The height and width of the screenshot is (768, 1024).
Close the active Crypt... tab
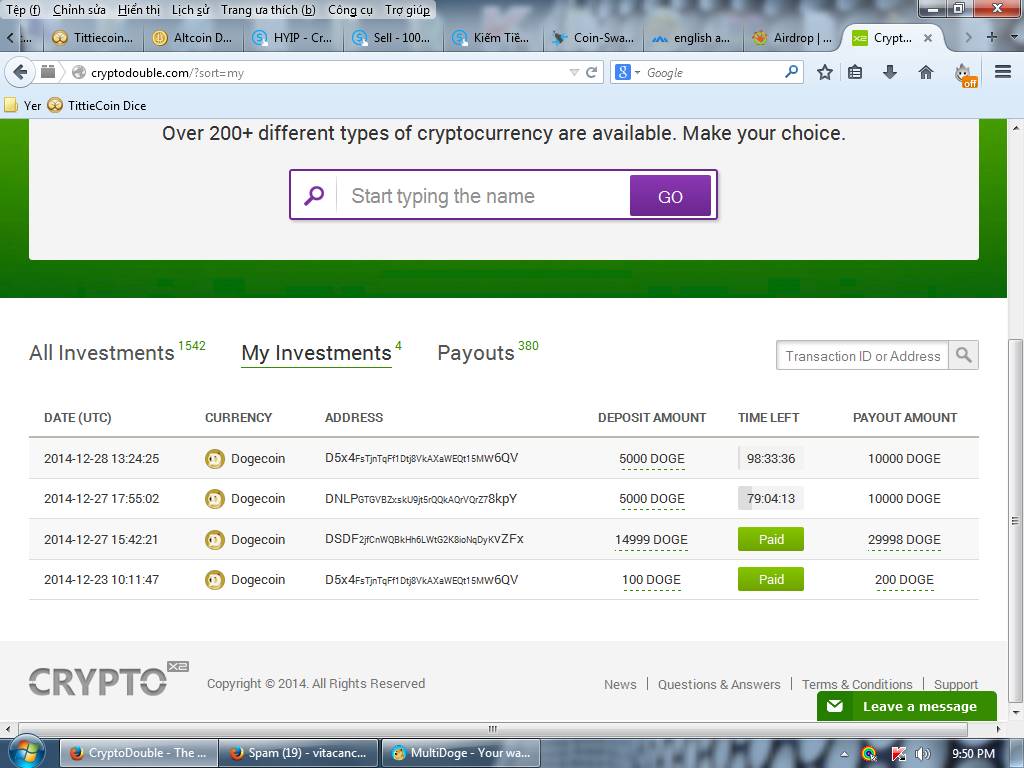click(x=927, y=38)
